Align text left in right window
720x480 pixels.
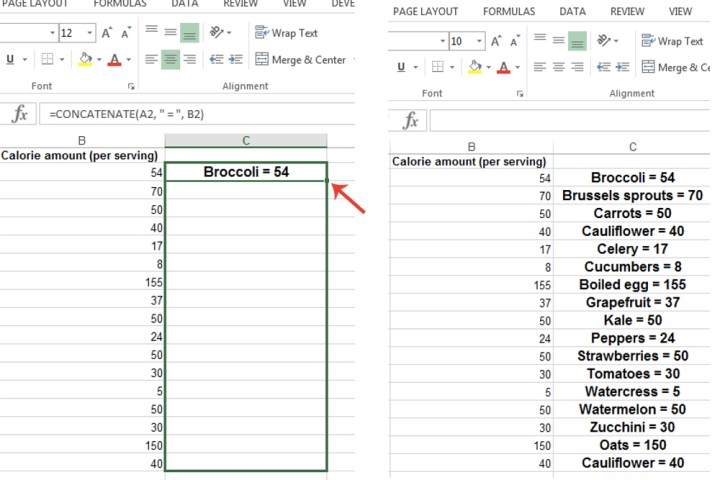[540, 67]
